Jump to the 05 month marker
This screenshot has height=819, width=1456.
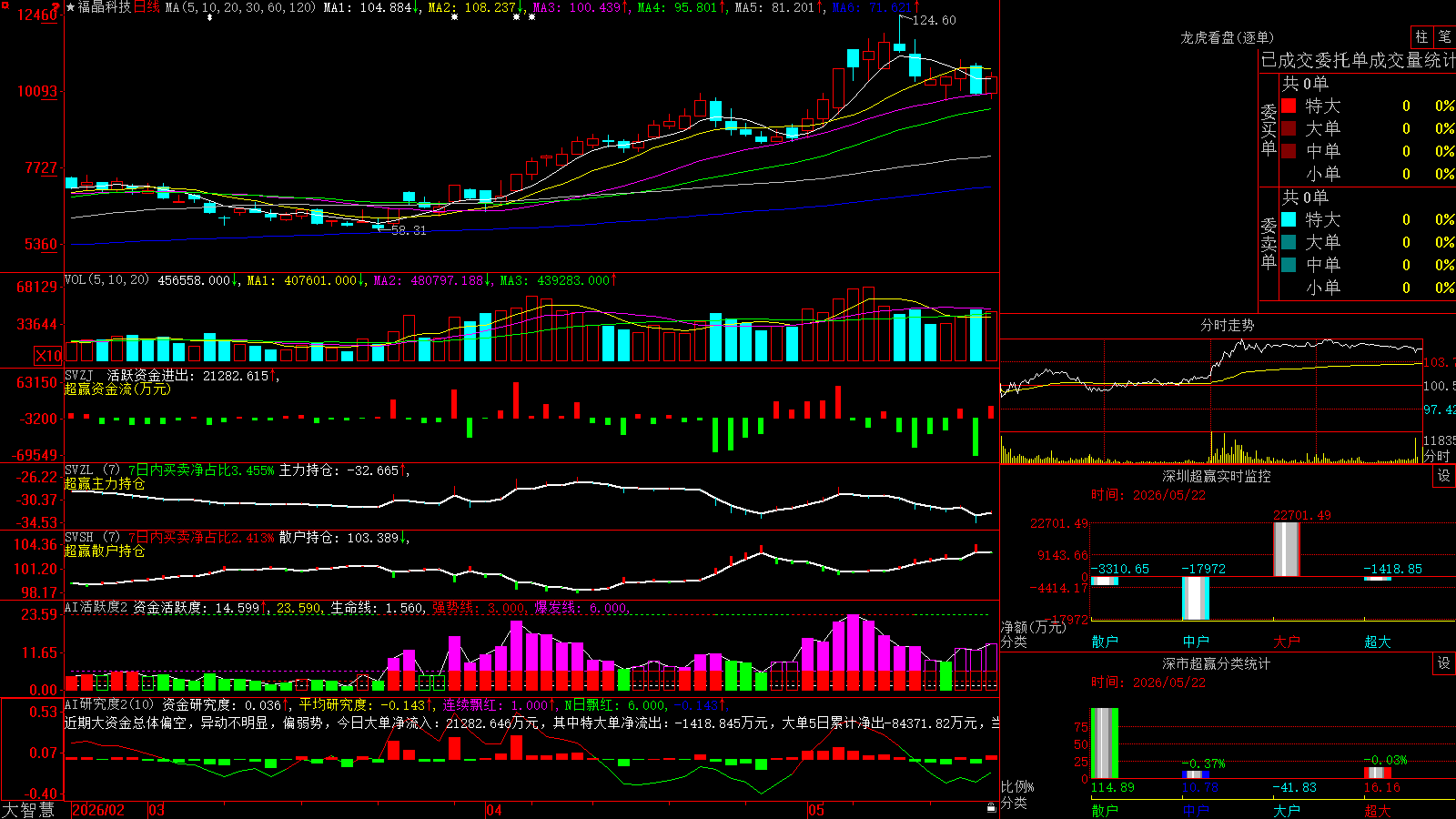816,810
